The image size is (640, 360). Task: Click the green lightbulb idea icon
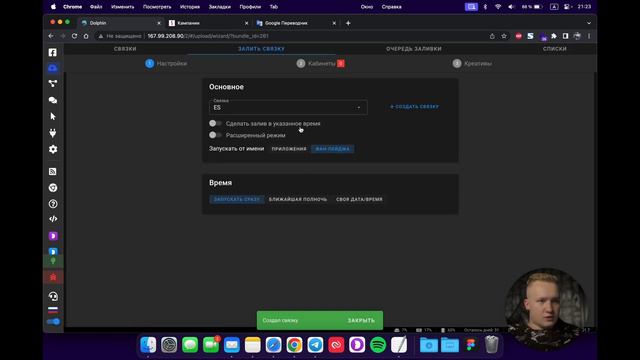[53, 261]
